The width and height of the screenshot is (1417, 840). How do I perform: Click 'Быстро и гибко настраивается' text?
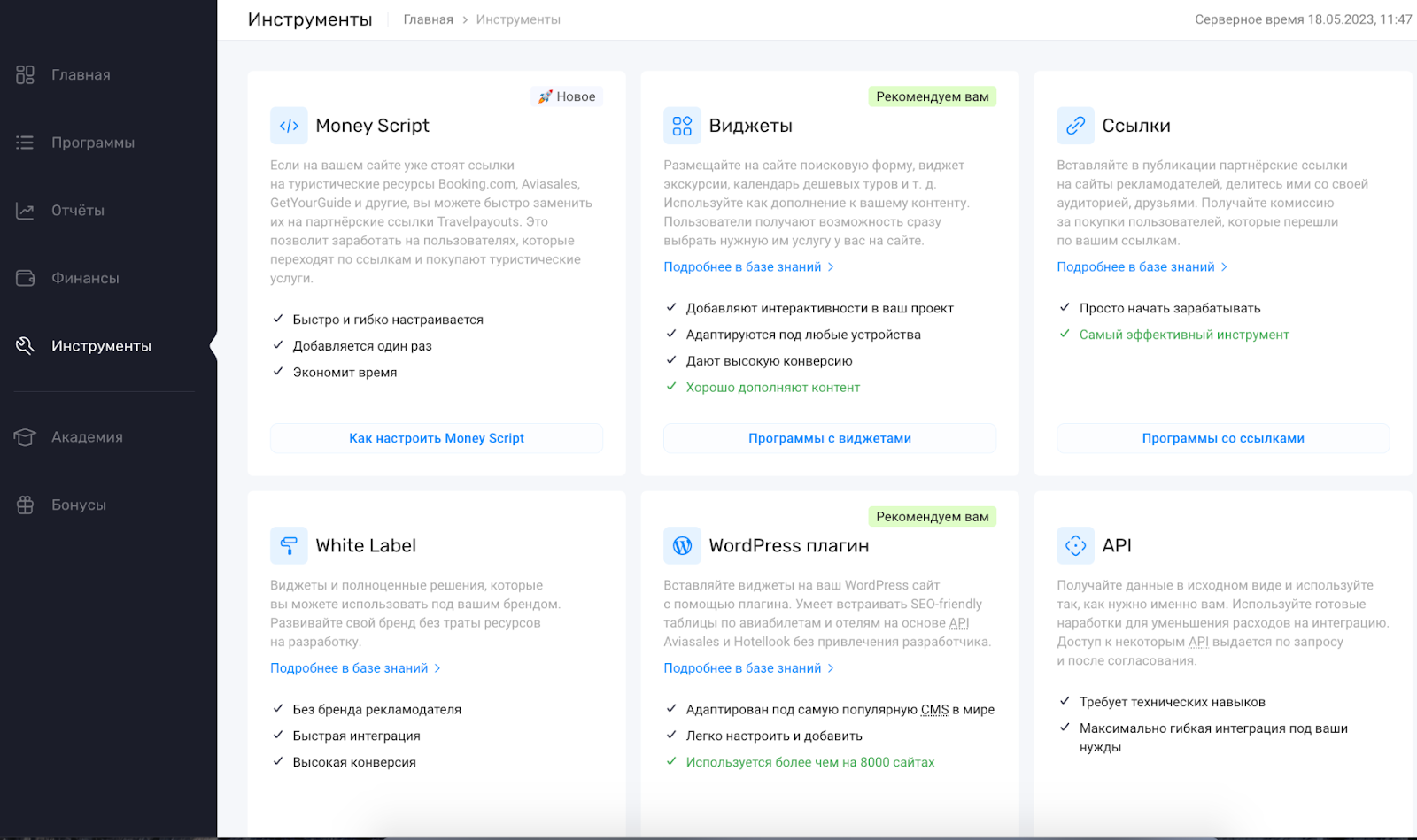click(x=388, y=320)
